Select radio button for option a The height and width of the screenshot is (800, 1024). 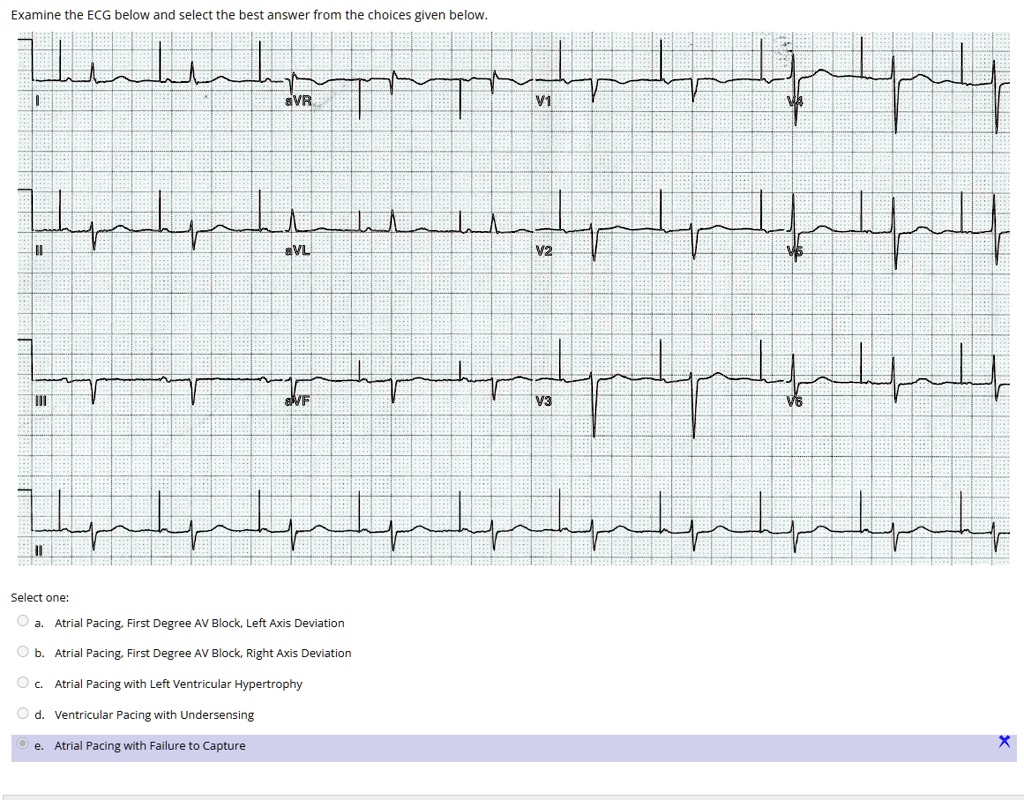(x=22, y=620)
